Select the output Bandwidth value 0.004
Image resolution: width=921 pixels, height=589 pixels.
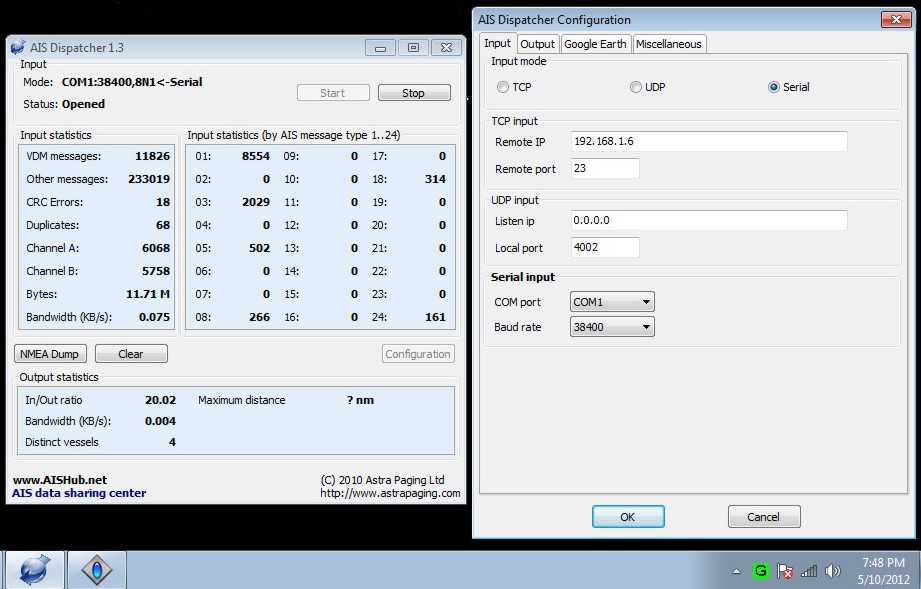pyautogui.click(x=160, y=421)
